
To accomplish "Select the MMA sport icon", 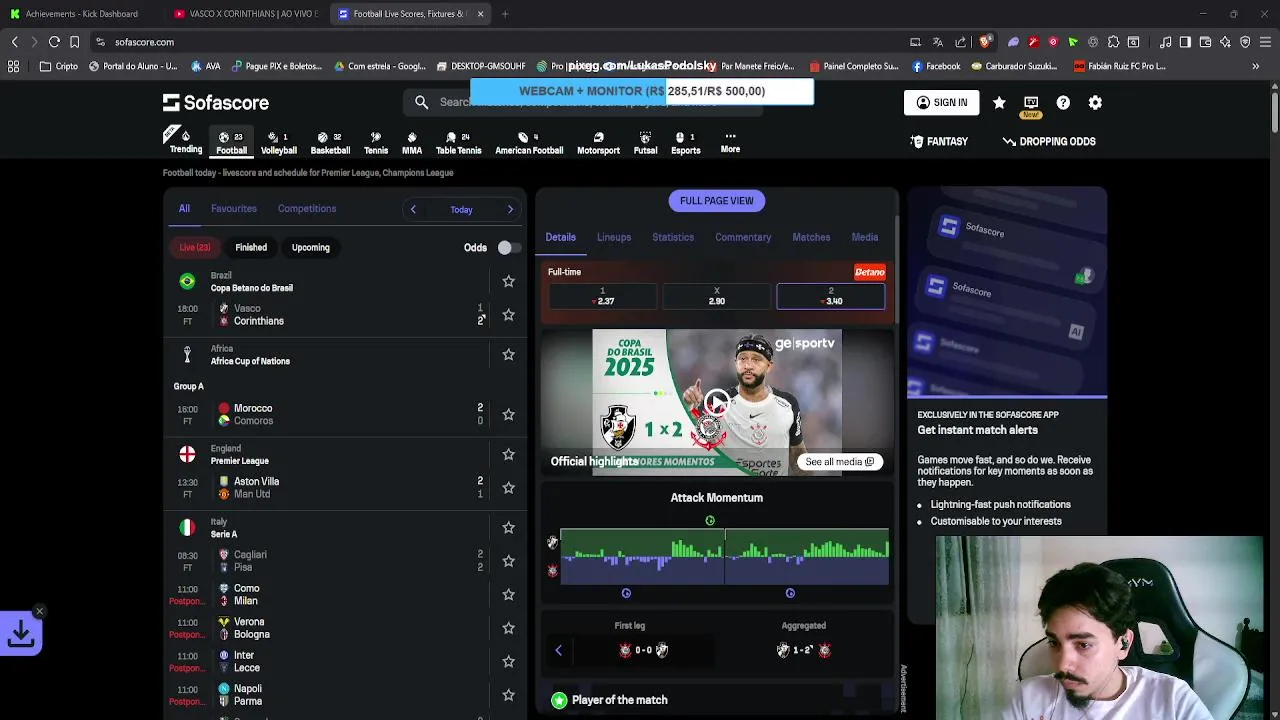I will pyautogui.click(x=412, y=143).
